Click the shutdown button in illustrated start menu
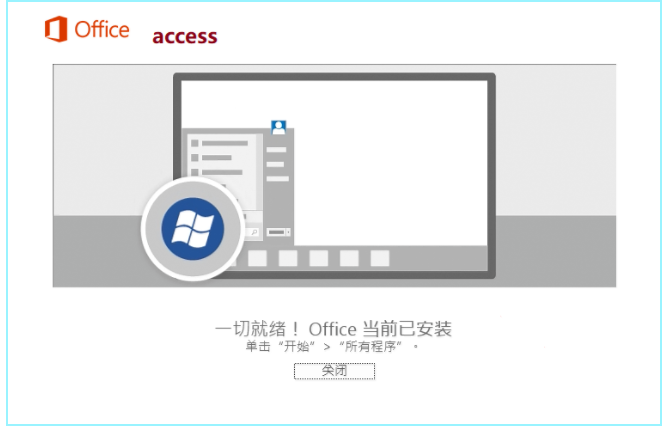The width and height of the screenshot is (665, 428). [278, 232]
